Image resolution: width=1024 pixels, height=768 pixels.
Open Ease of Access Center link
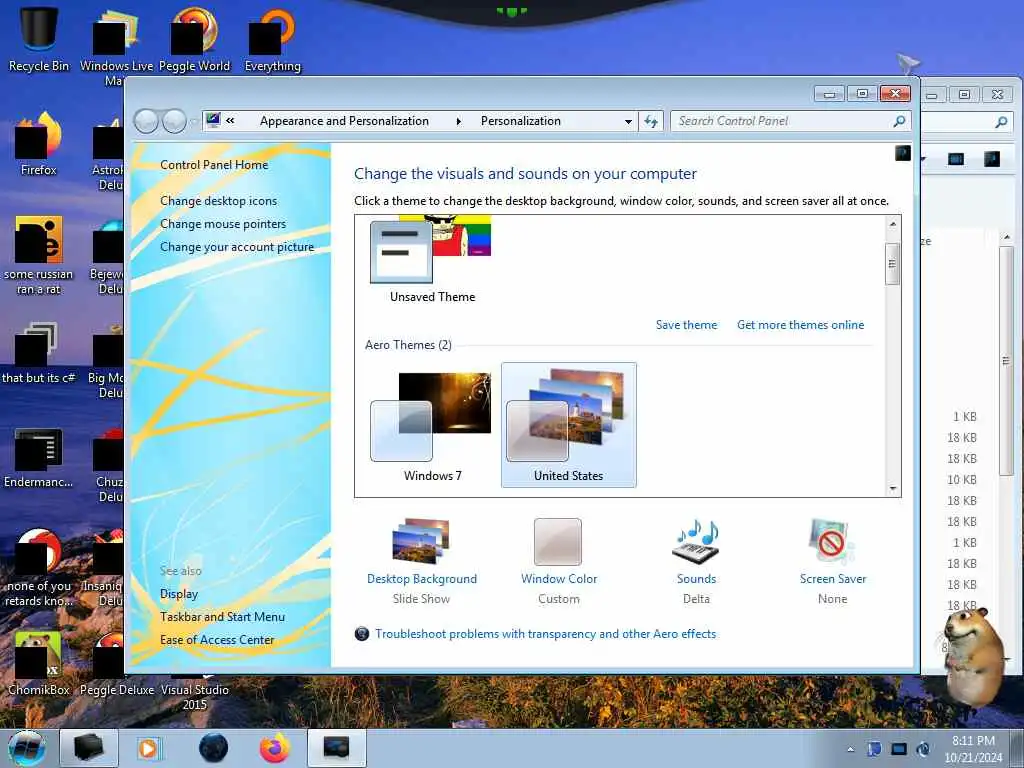pos(217,640)
